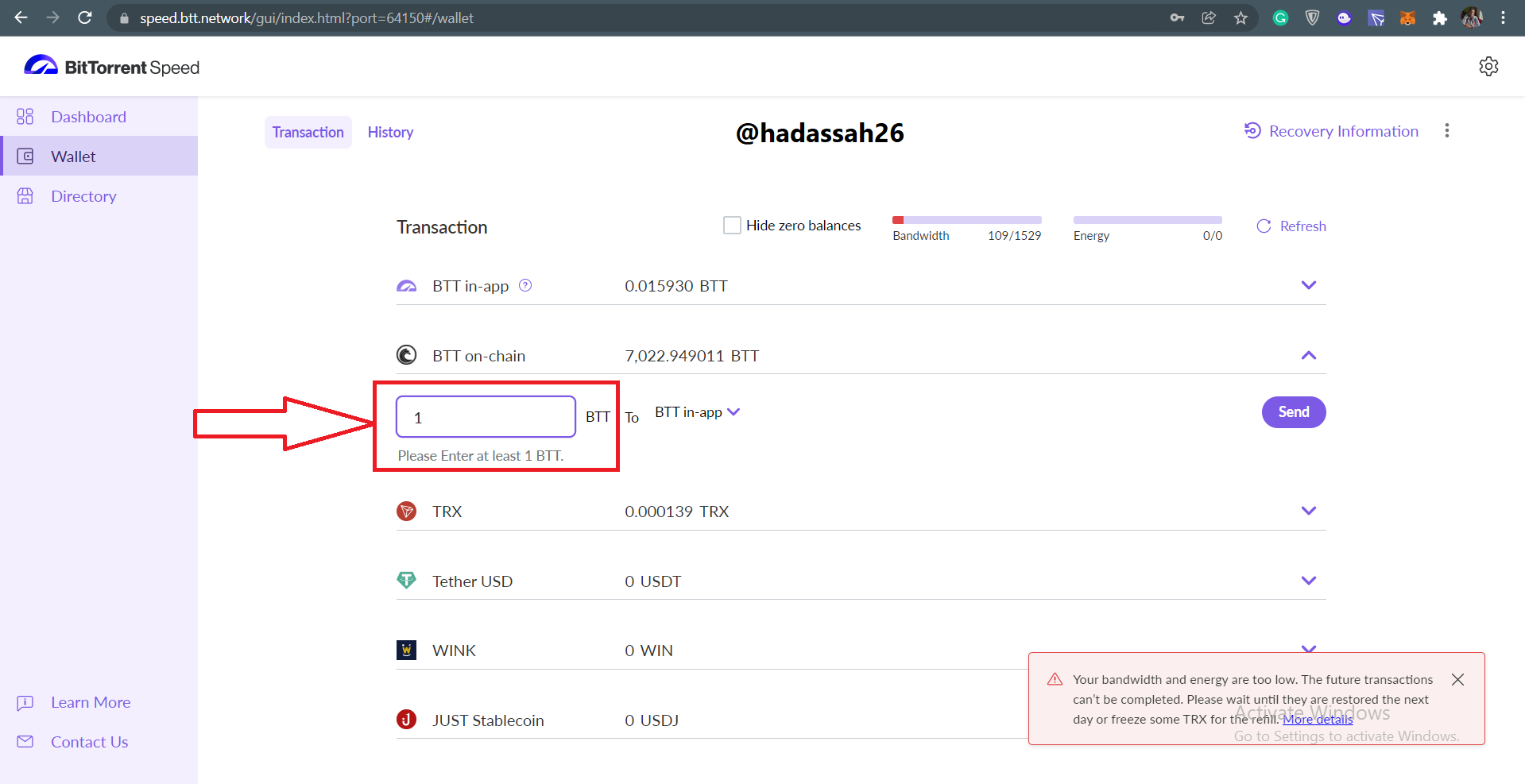The width and height of the screenshot is (1525, 784).
Task: Open Recovery Information
Action: tap(1331, 131)
